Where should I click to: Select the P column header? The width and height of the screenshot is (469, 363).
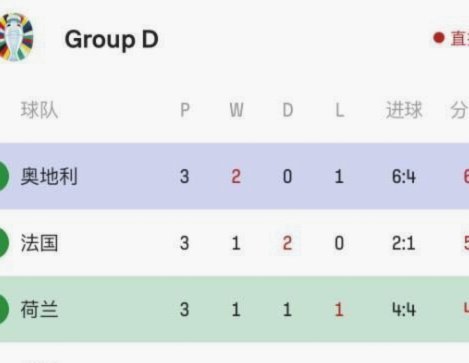pyautogui.click(x=185, y=110)
